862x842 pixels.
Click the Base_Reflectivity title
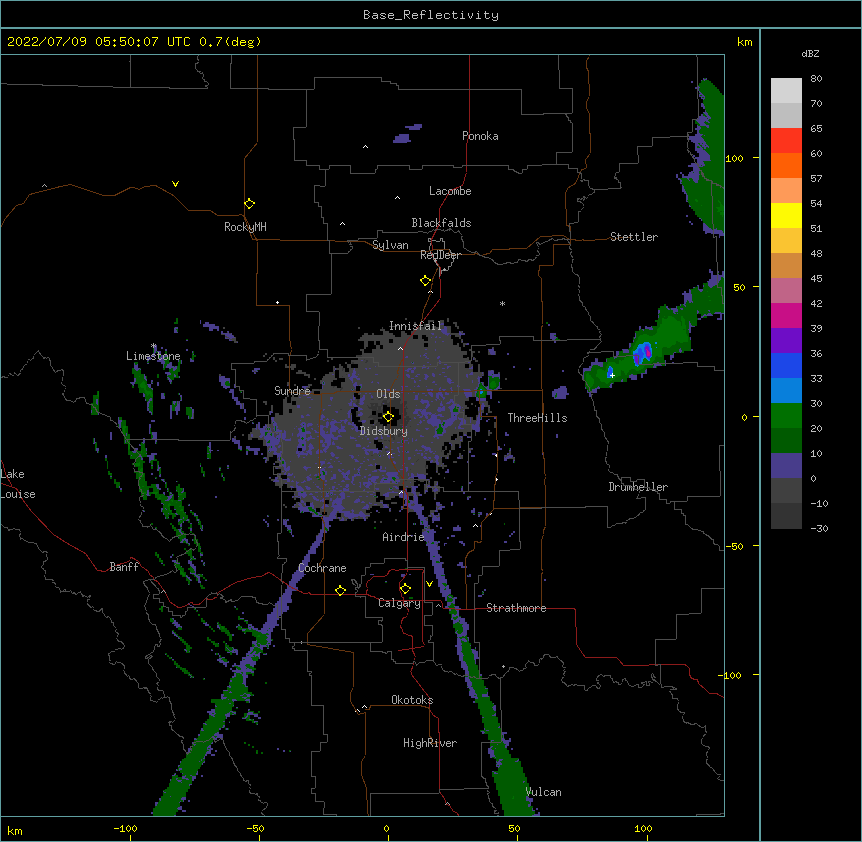click(431, 15)
